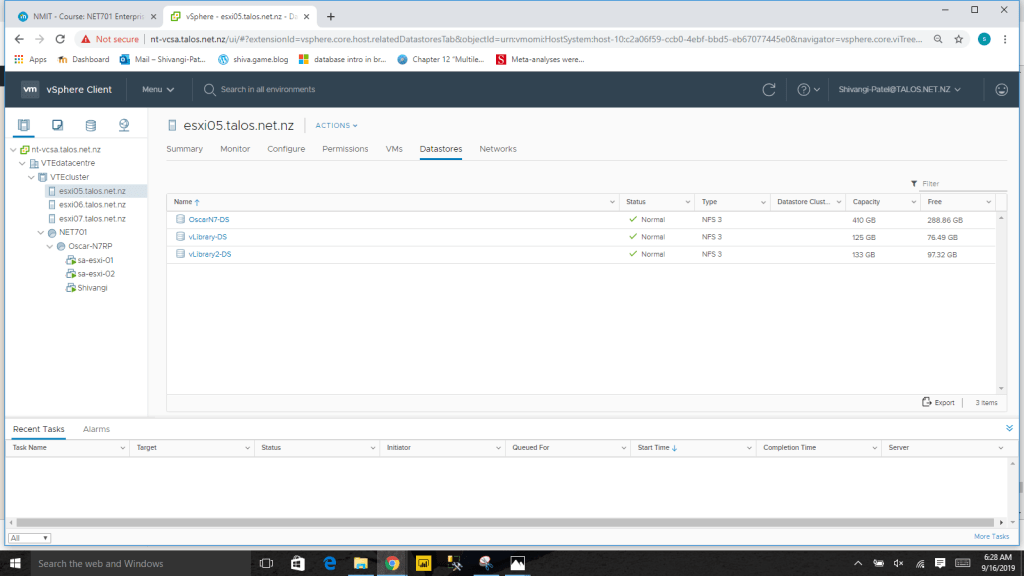
Task: Open the Storage inventory view icon
Action: point(91,125)
